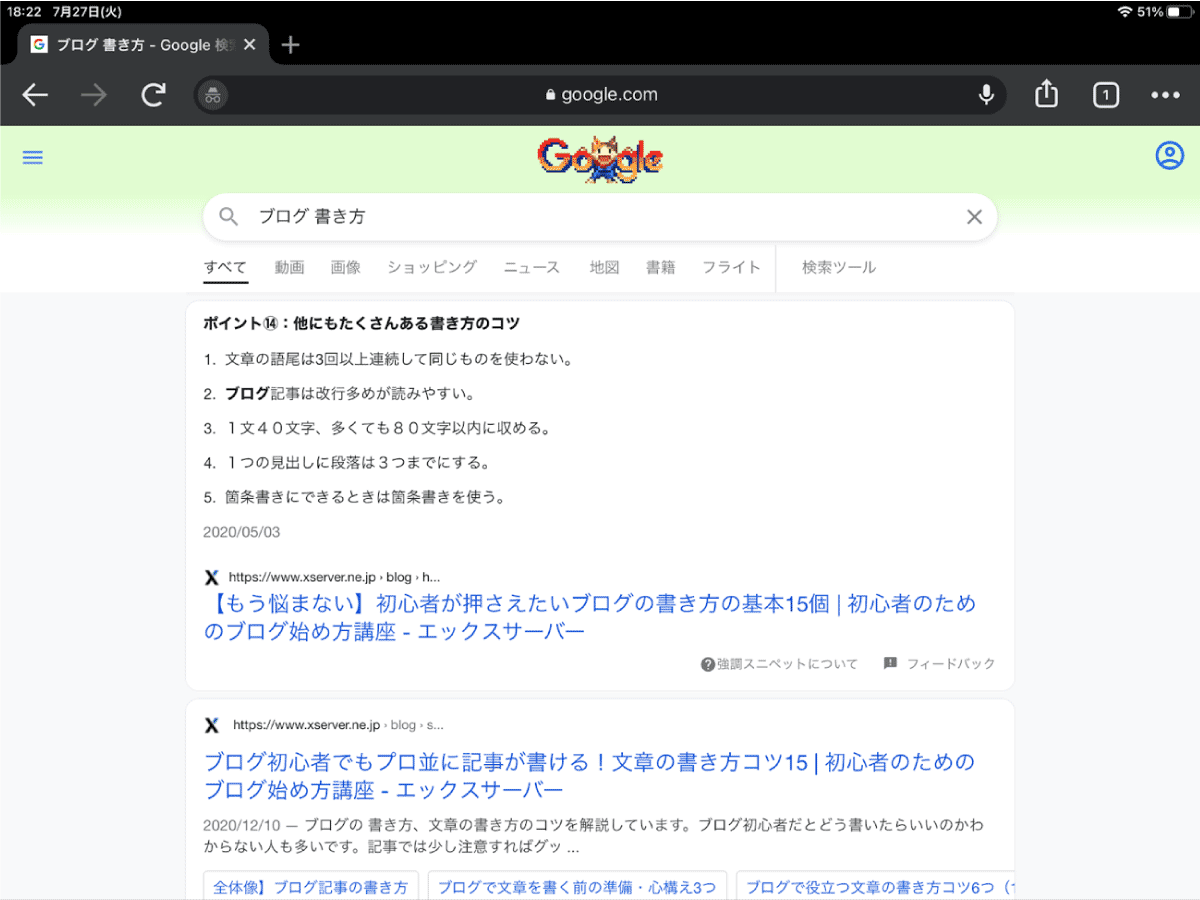Click snippet item ブログ記事は改行多めが読みやすい
This screenshot has height=900, width=1200.
coord(350,393)
